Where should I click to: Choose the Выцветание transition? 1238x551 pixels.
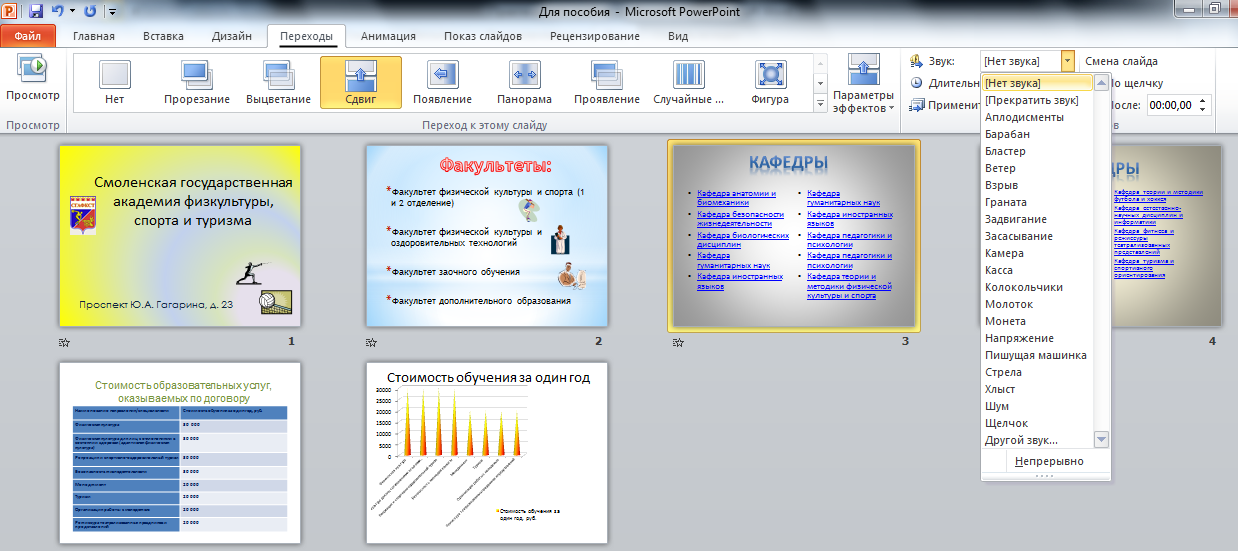pos(278,81)
